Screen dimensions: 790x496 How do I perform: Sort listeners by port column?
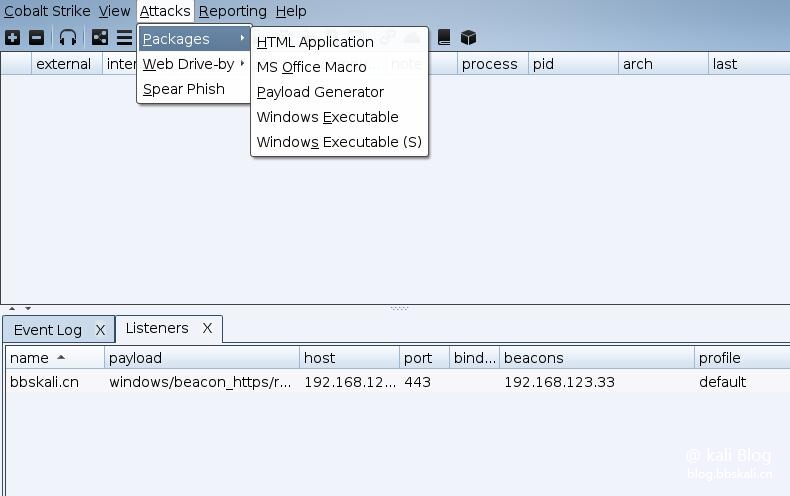coord(425,358)
